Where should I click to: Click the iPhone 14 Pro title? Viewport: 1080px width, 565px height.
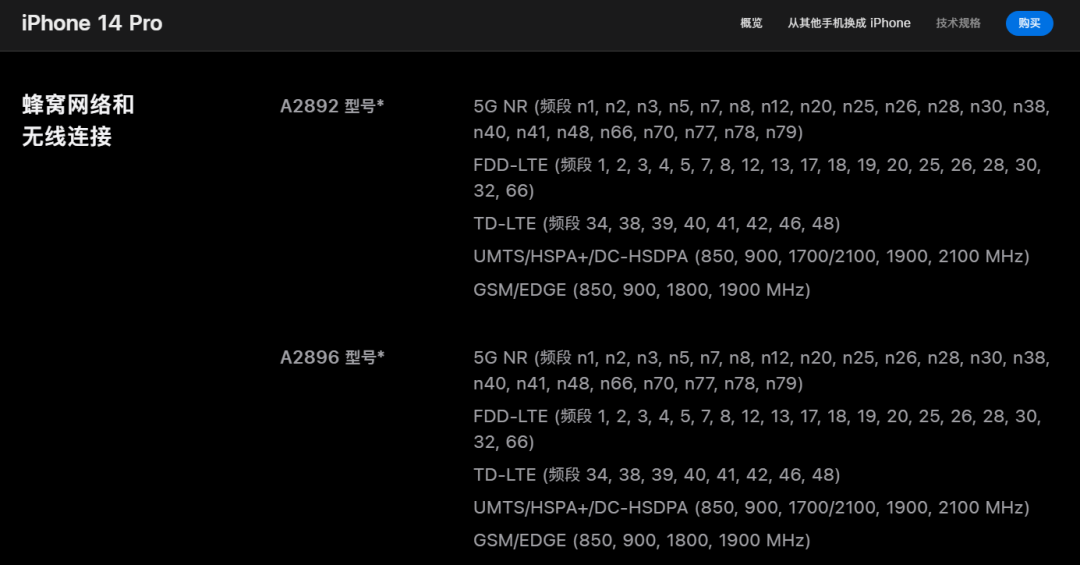pyautogui.click(x=92, y=23)
